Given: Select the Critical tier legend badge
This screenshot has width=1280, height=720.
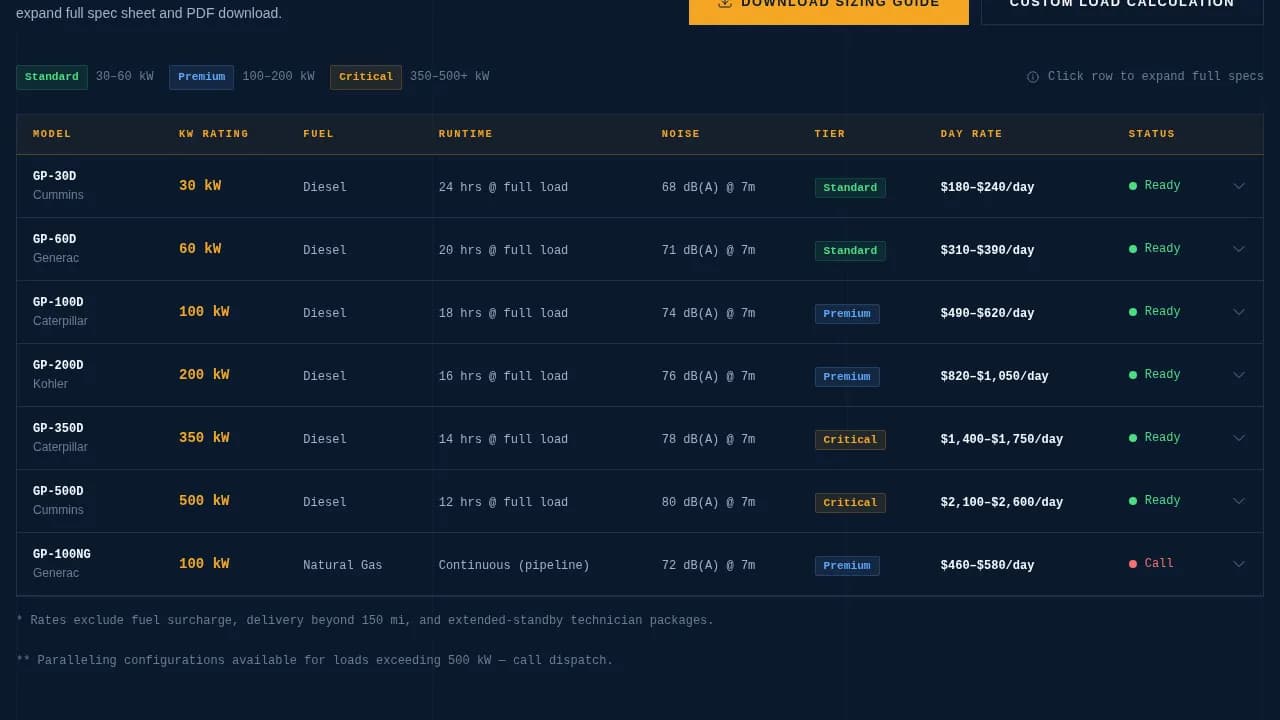Looking at the screenshot, I should coord(366,77).
